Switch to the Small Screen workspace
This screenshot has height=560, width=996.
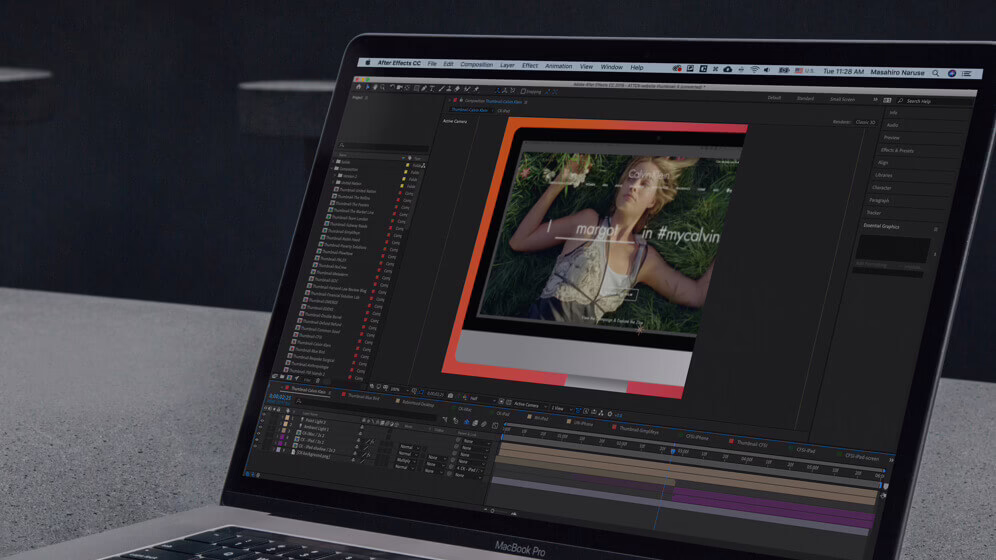pos(842,99)
